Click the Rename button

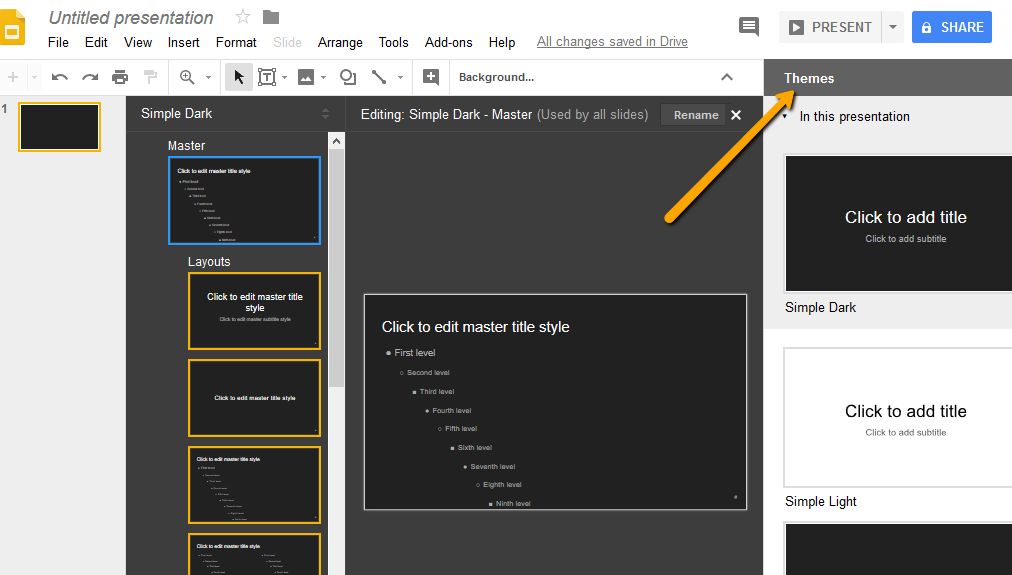coord(695,115)
